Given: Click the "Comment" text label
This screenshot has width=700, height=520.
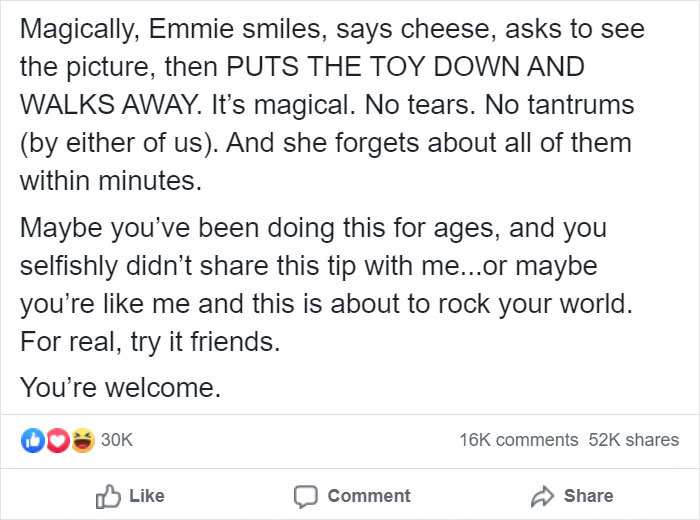Looking at the screenshot, I should tap(368, 495).
